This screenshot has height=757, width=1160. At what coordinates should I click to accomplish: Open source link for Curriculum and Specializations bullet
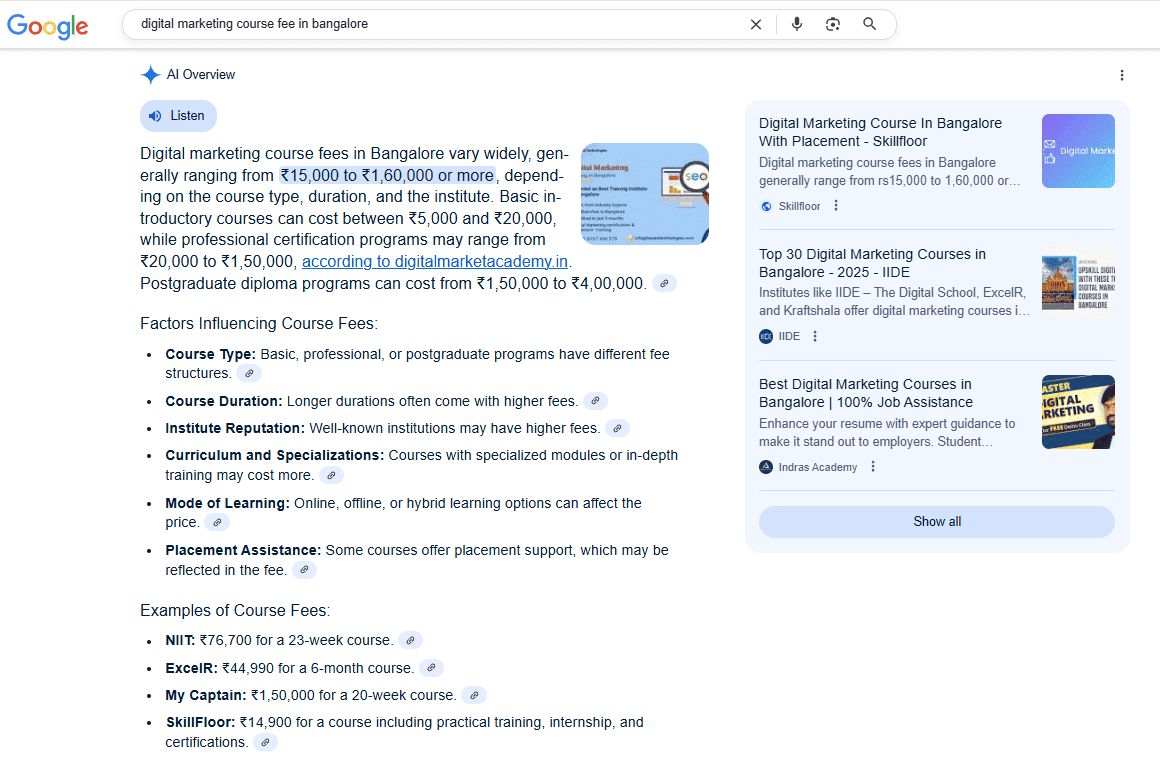331,476
